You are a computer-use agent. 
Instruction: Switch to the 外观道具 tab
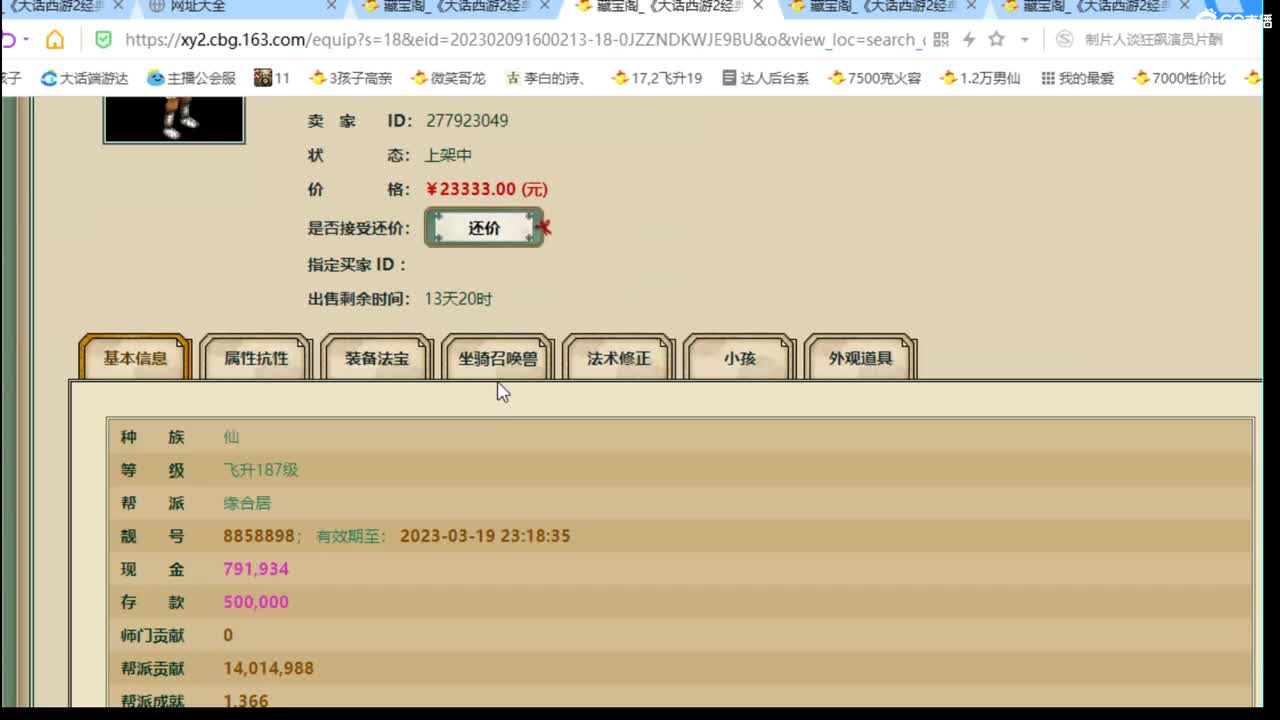tap(861, 358)
